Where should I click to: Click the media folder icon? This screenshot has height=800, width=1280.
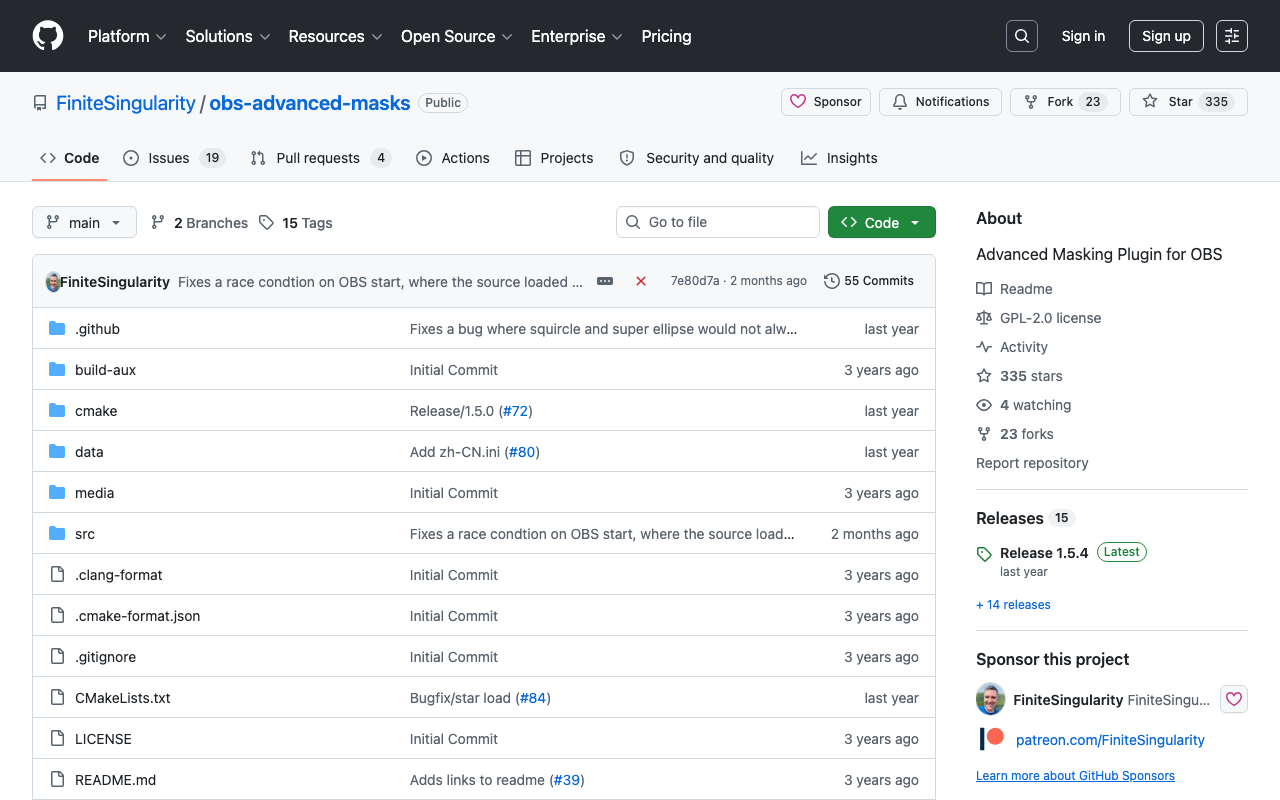(57, 493)
